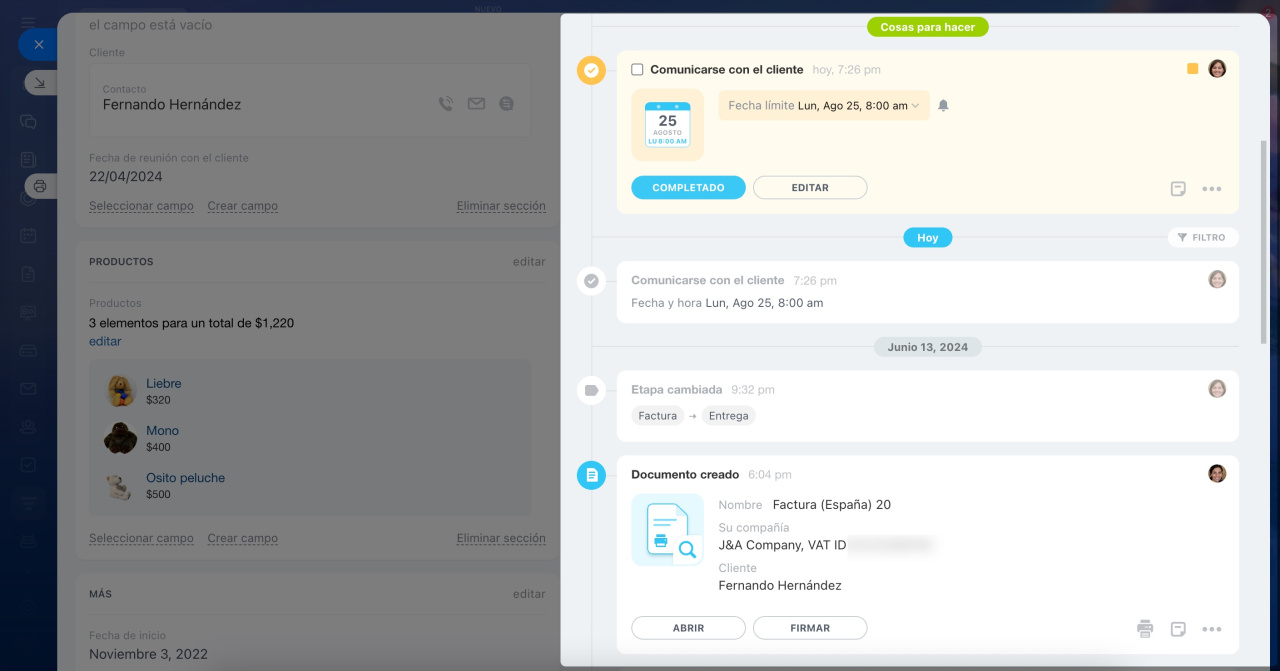Click the print tab icon on left edge
The image size is (1280, 671).
coord(40,186)
